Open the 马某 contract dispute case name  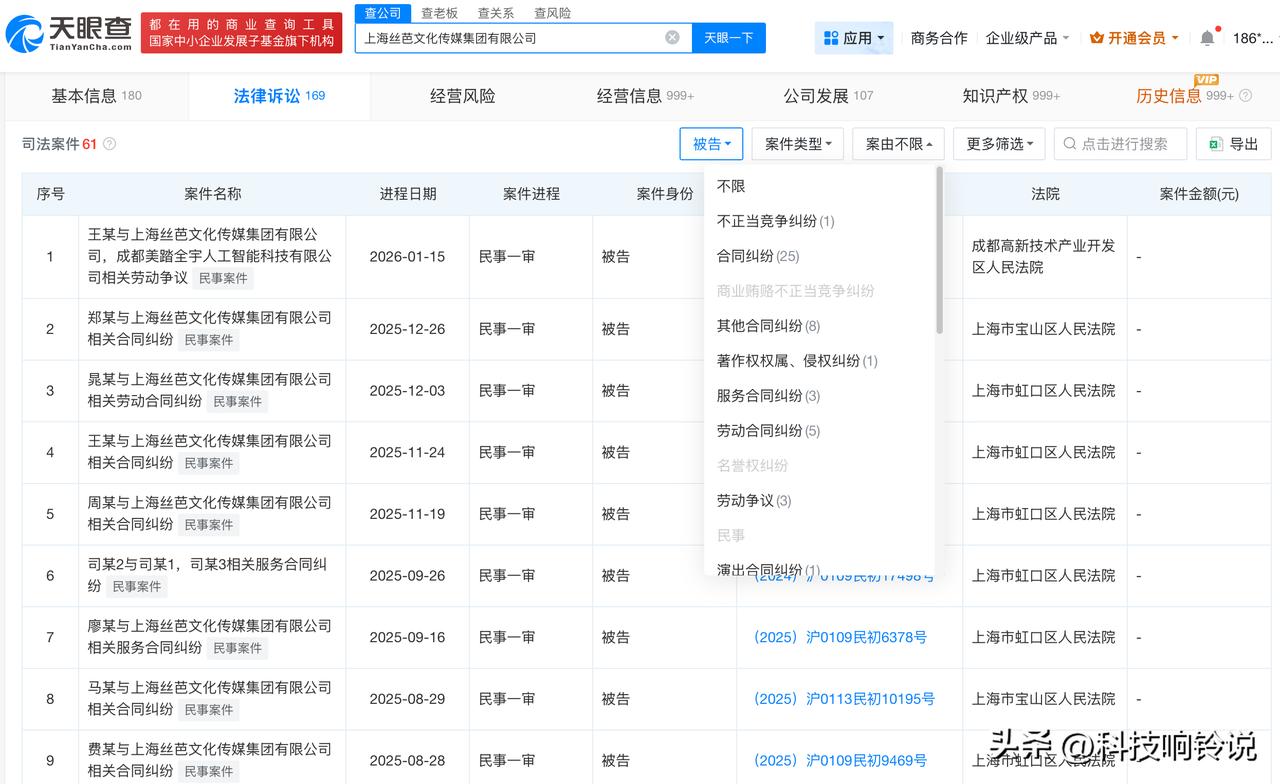209,698
